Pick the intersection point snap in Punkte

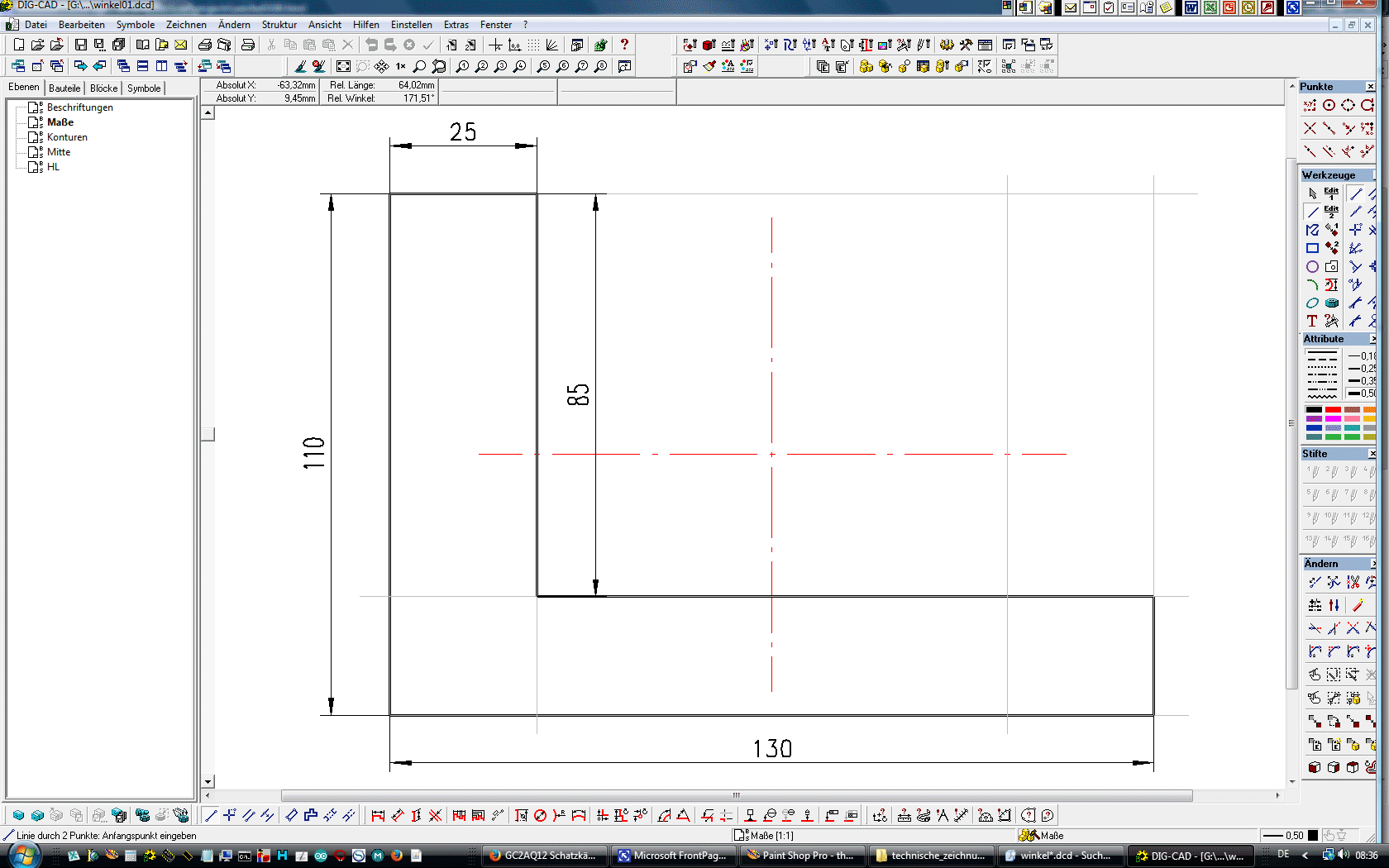[1310, 128]
